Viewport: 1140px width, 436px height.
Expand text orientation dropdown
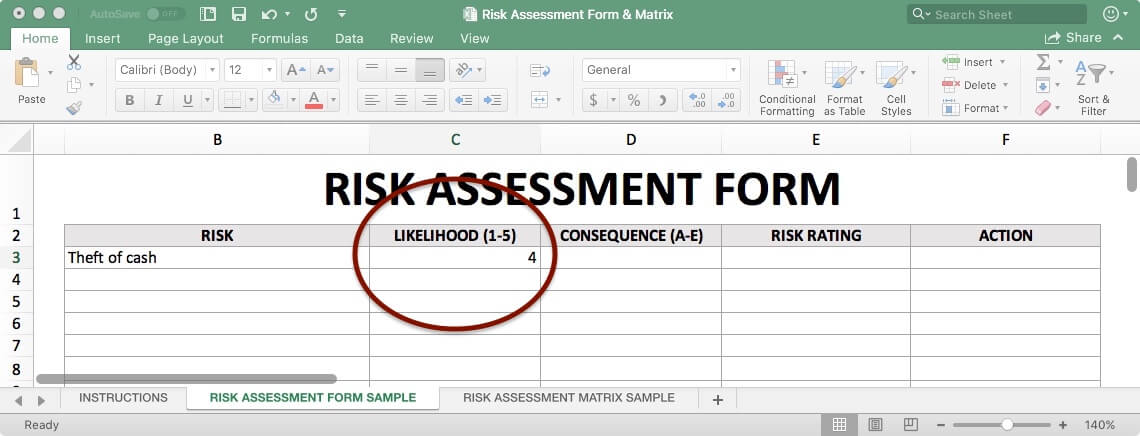[x=481, y=70]
